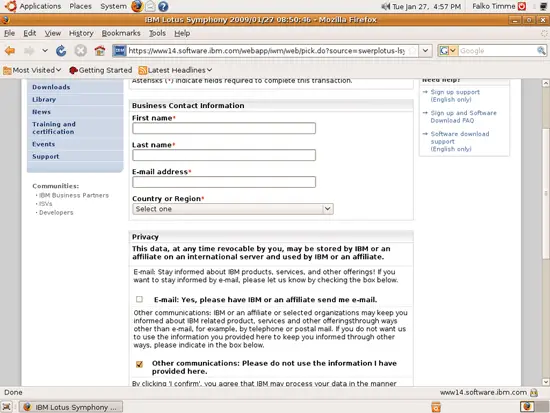550x413 pixels.
Task: Open the Getting Started bookmark
Action: [100, 70]
